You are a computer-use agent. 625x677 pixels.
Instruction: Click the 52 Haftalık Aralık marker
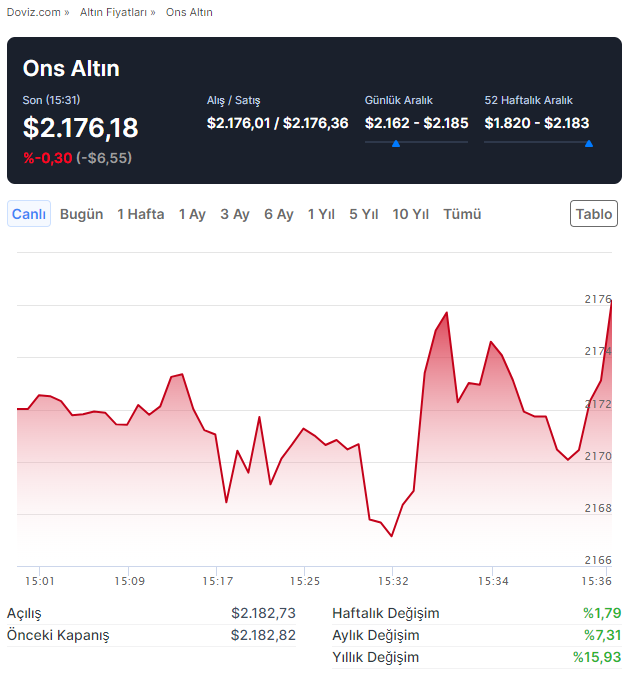(588, 144)
